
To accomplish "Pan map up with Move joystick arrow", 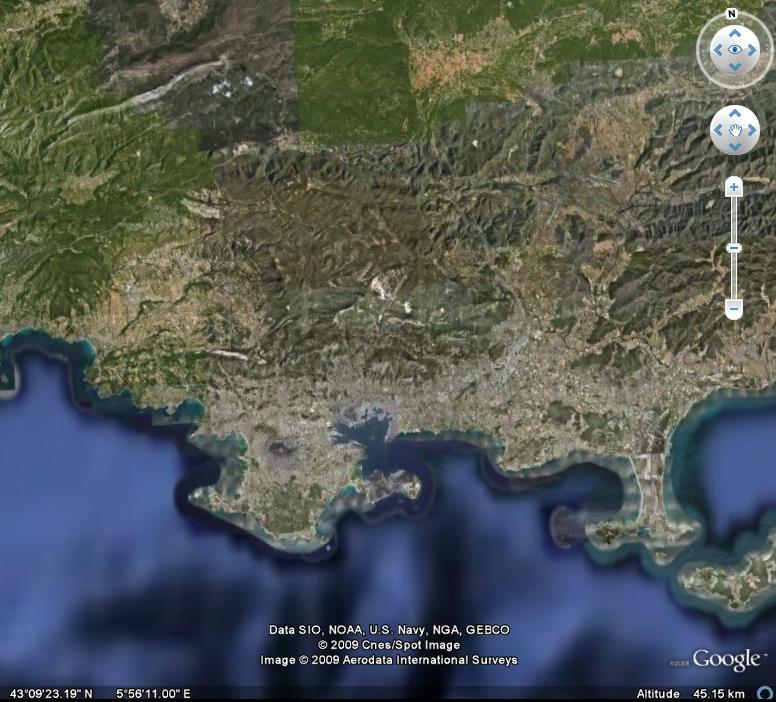I will tap(735, 114).
